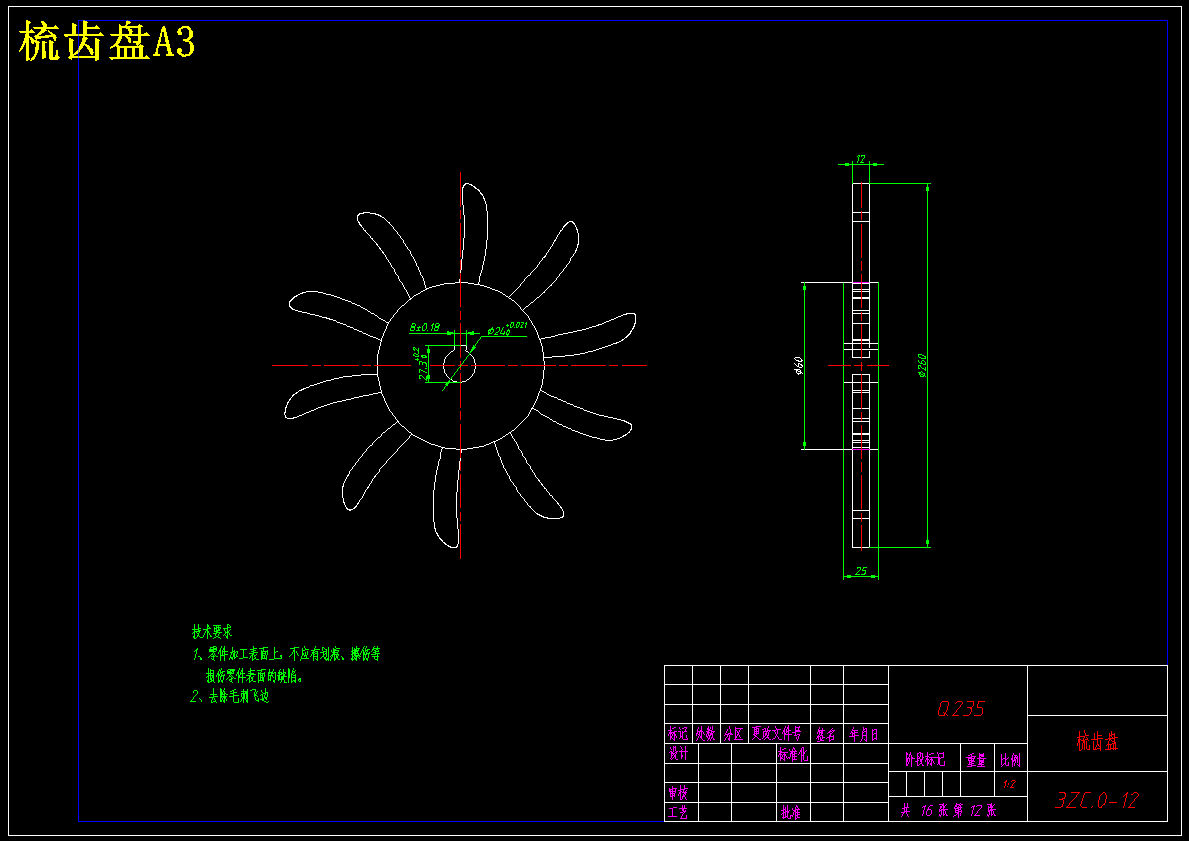
Task: Click the "标记" title block cell
Action: (x=678, y=733)
